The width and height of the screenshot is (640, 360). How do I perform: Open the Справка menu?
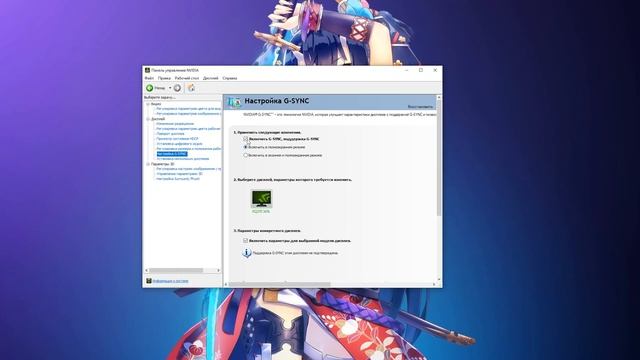point(230,78)
